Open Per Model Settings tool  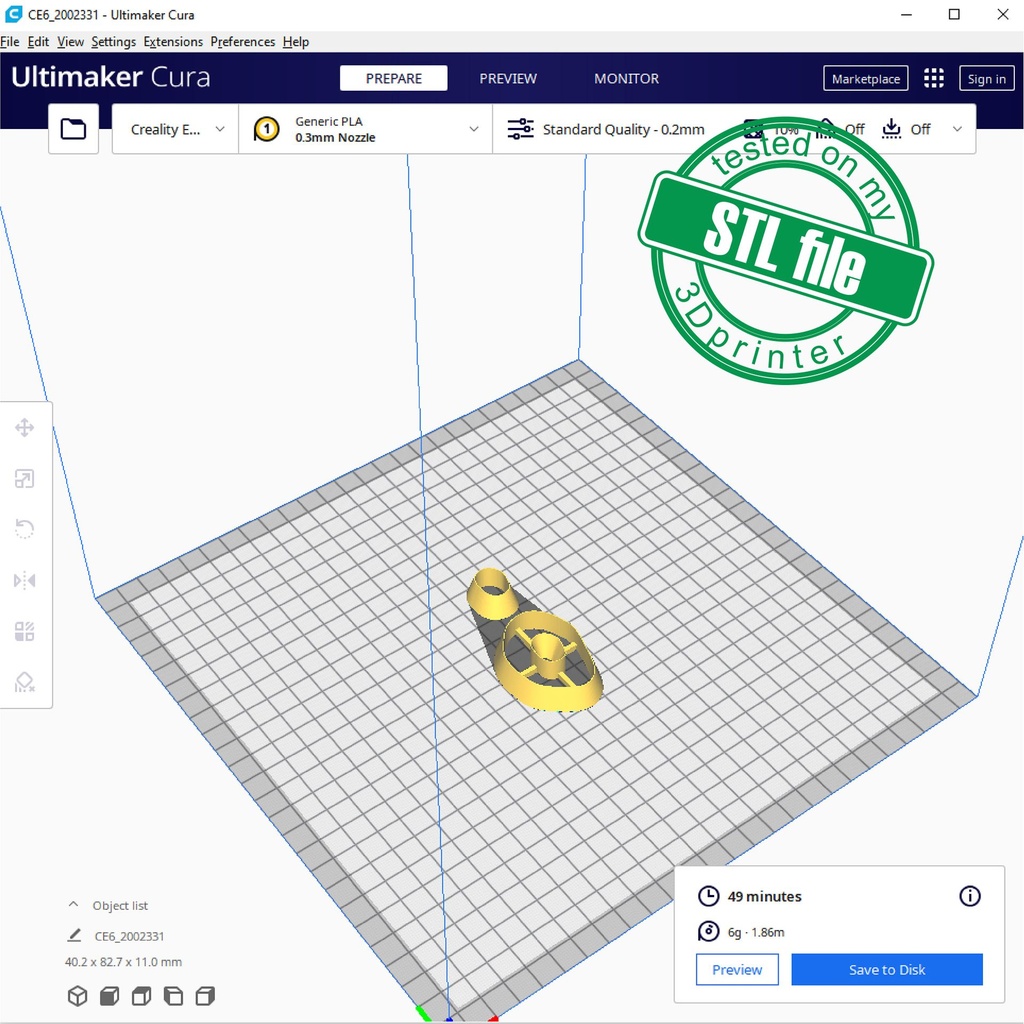coord(25,631)
